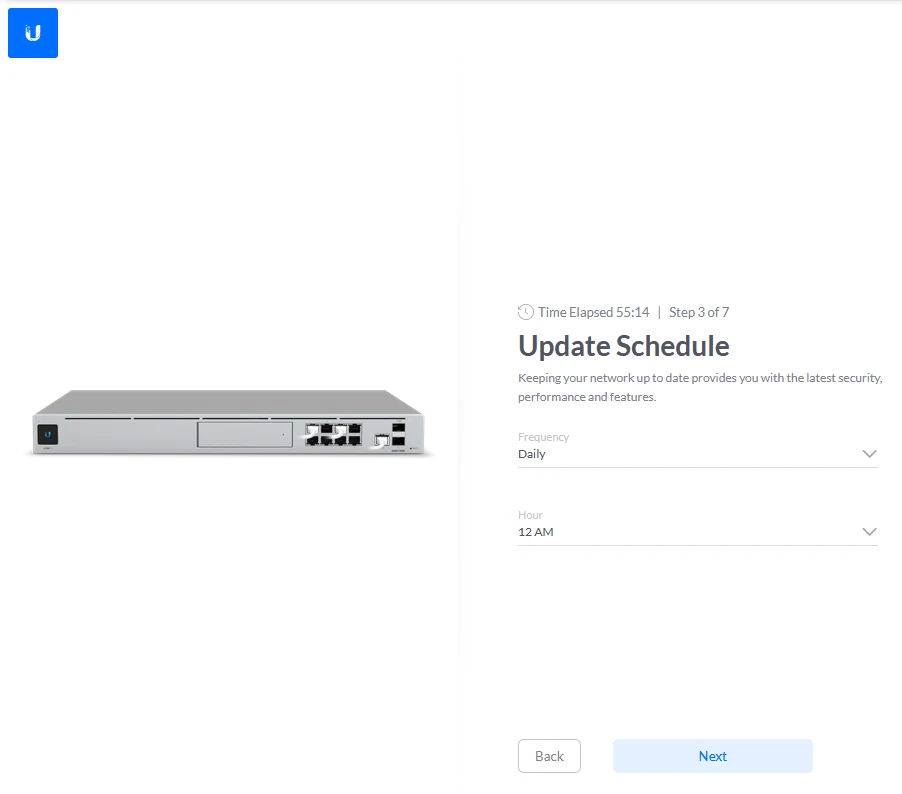The height and width of the screenshot is (794, 902).
Task: Click the touchscreen display on the device image
Action: pyautogui.click(x=46, y=434)
